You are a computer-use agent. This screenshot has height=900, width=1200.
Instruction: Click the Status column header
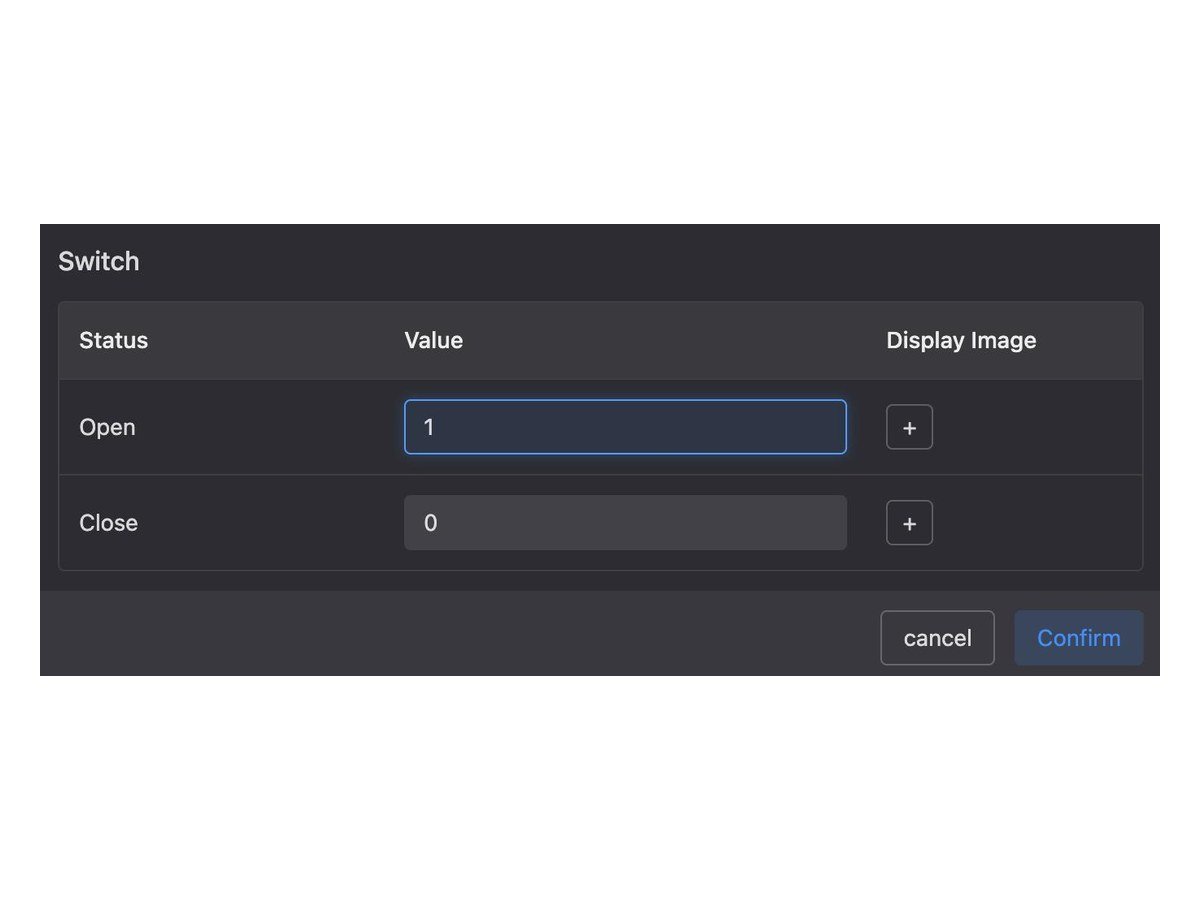tap(114, 340)
